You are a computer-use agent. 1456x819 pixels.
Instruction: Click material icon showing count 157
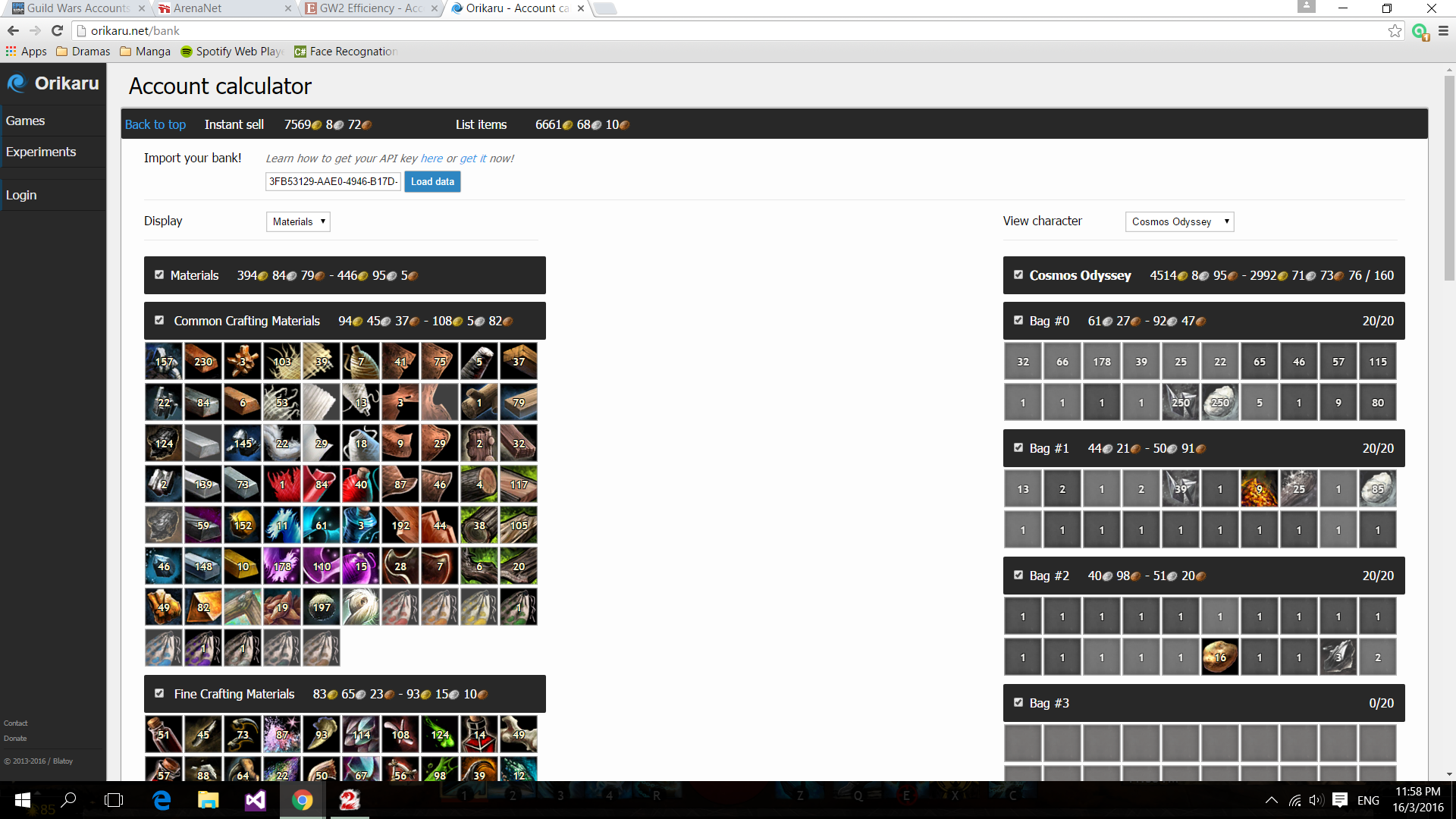tap(164, 361)
